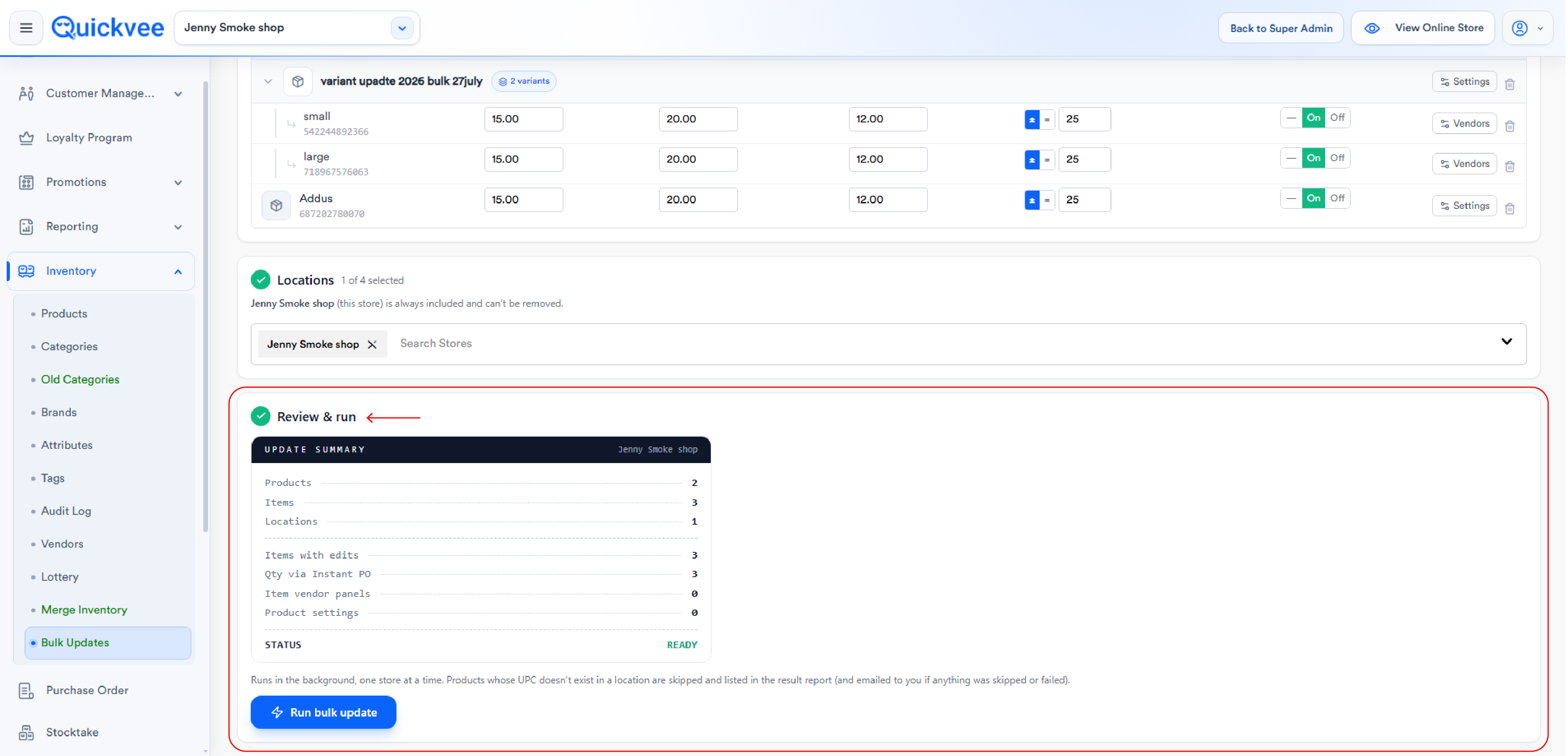The width and height of the screenshot is (1568, 756).
Task: Collapse the Inventory section chevron
Action: 178,272
